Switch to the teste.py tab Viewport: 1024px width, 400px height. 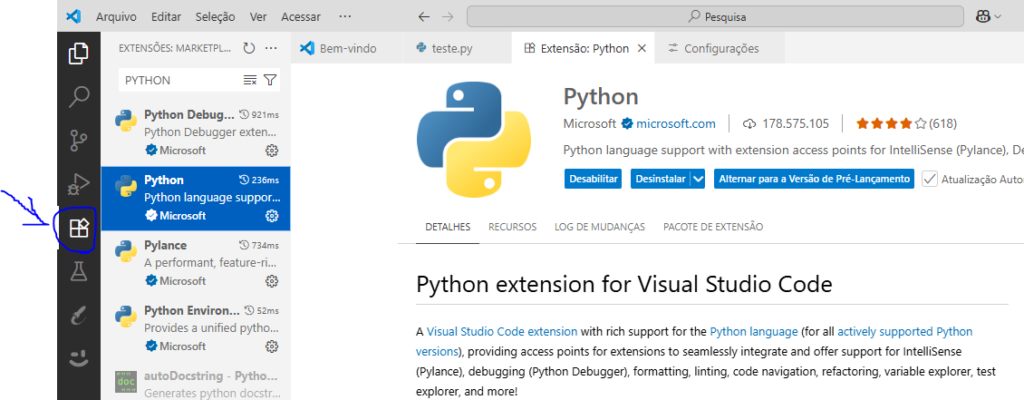click(449, 48)
